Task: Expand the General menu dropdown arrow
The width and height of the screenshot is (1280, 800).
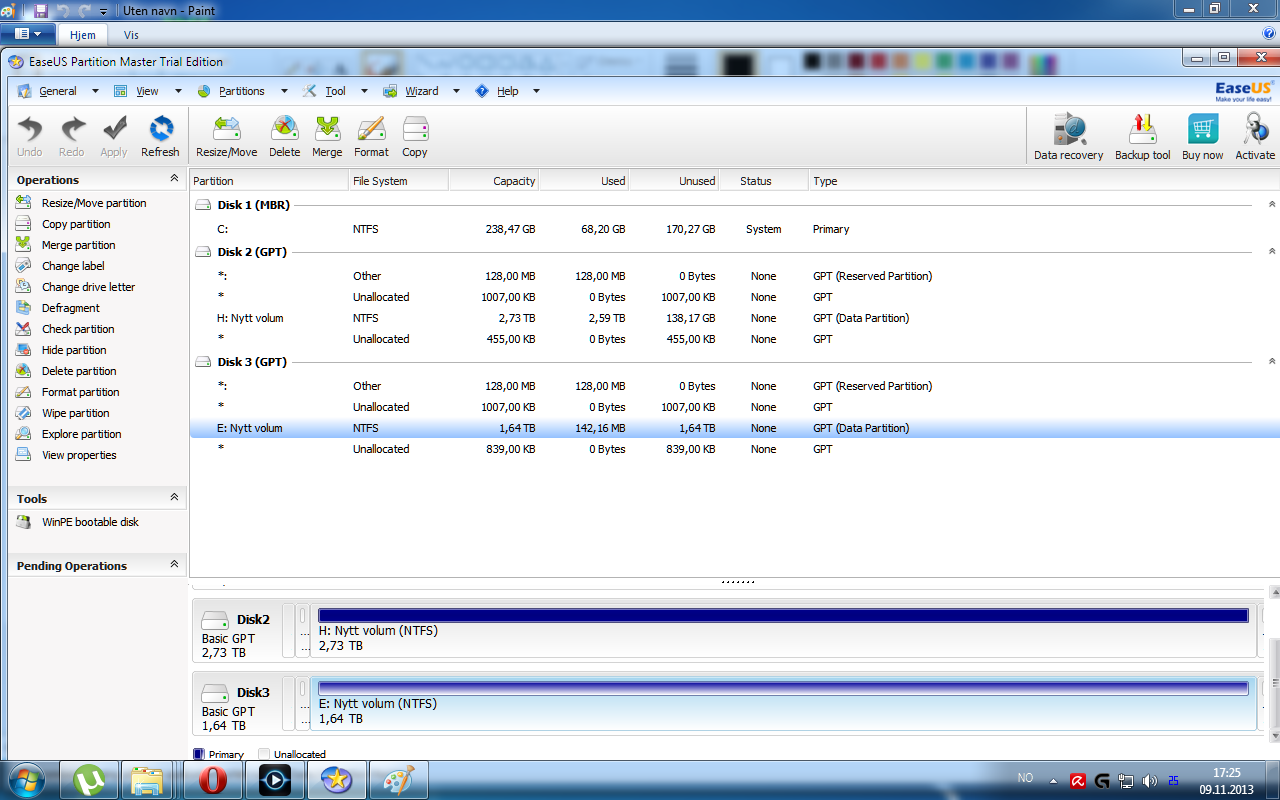Action: pyautogui.click(x=95, y=91)
